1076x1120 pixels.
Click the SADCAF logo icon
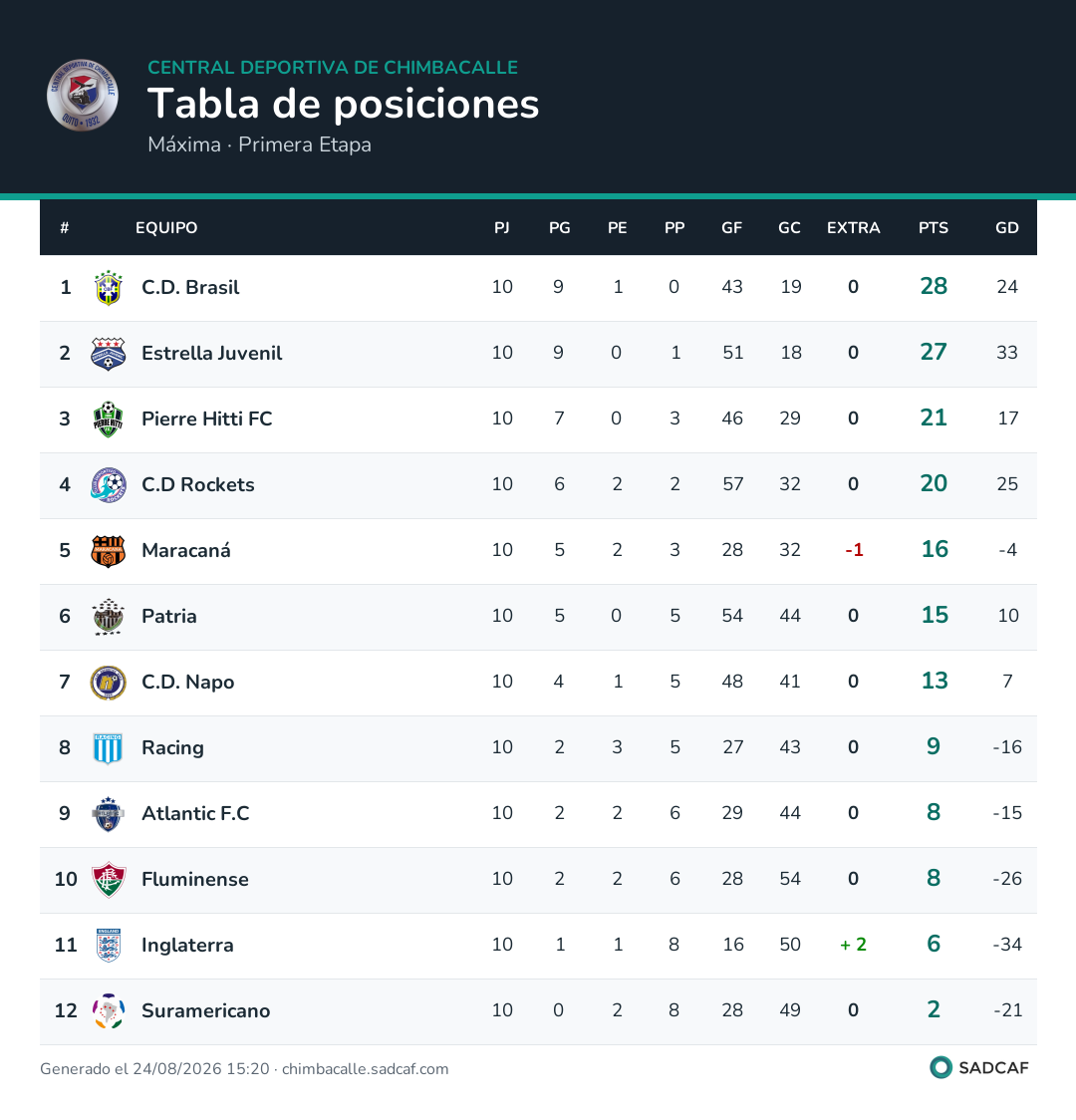(x=941, y=1067)
